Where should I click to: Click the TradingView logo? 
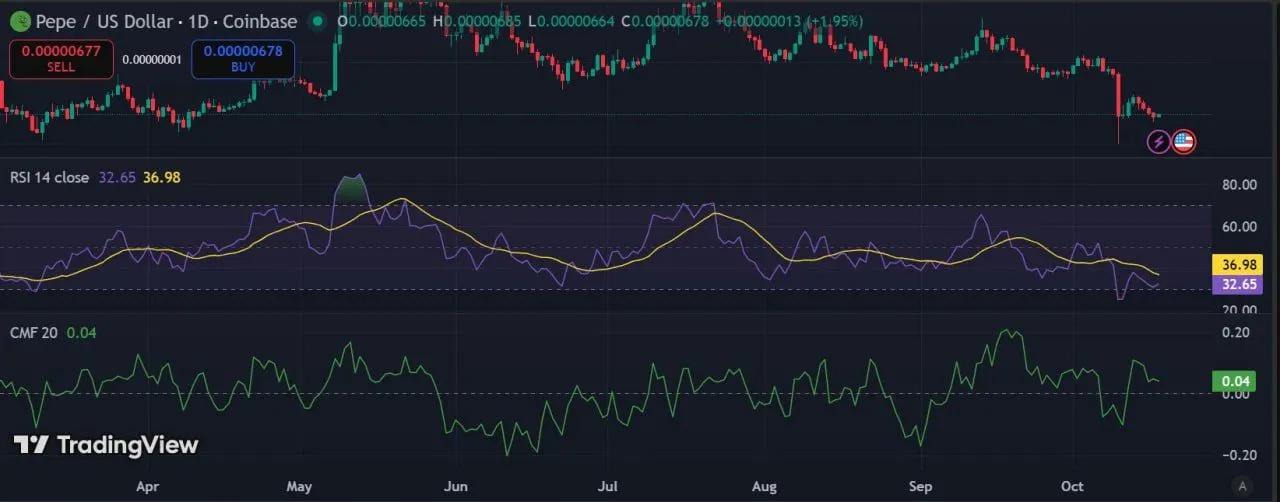click(106, 445)
